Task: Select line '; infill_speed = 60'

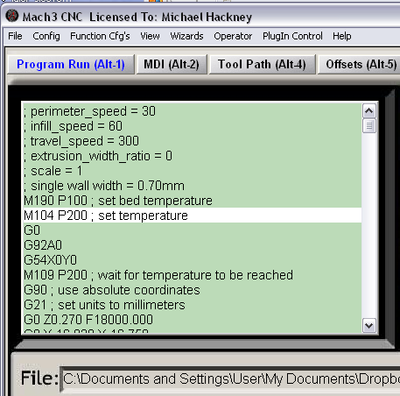Action: (192, 126)
